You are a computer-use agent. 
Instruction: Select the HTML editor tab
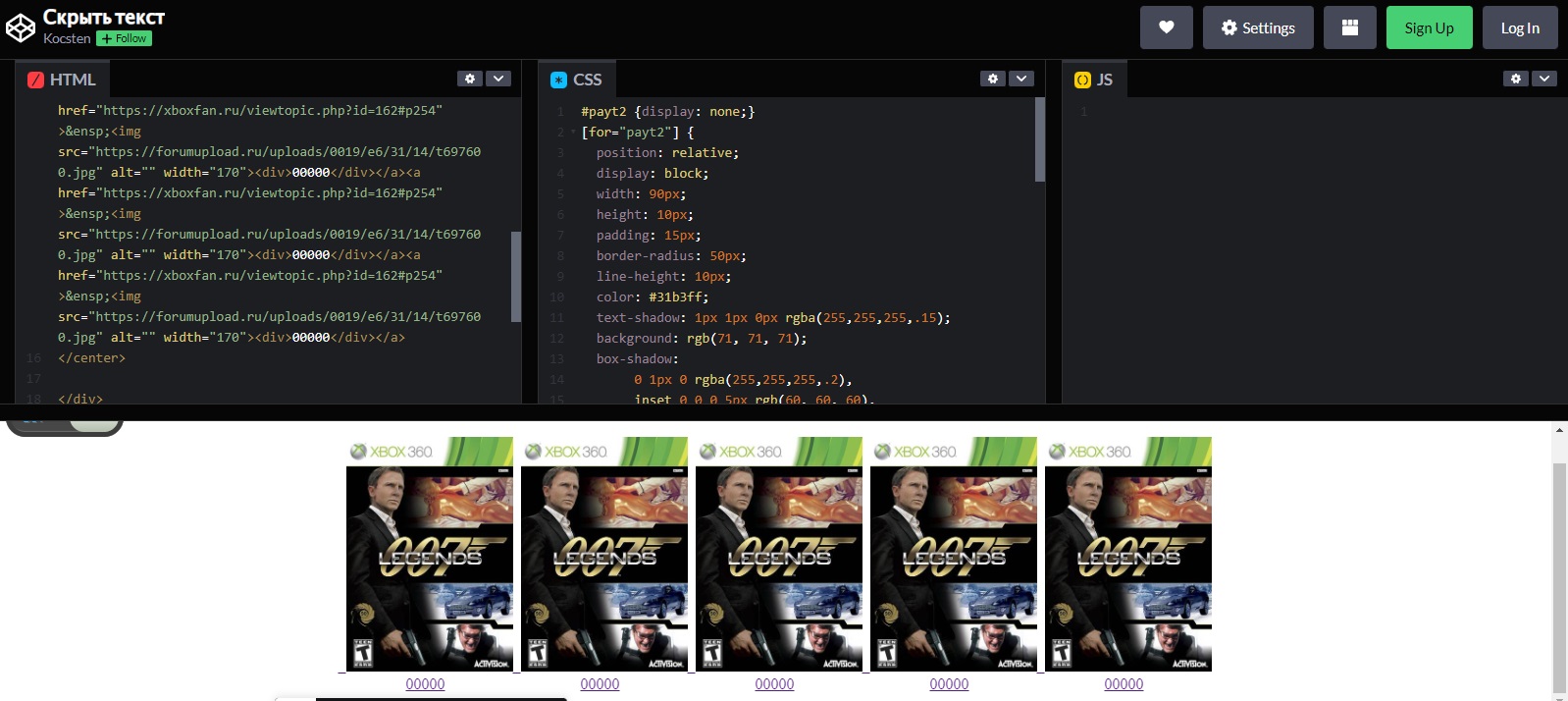pyautogui.click(x=62, y=80)
